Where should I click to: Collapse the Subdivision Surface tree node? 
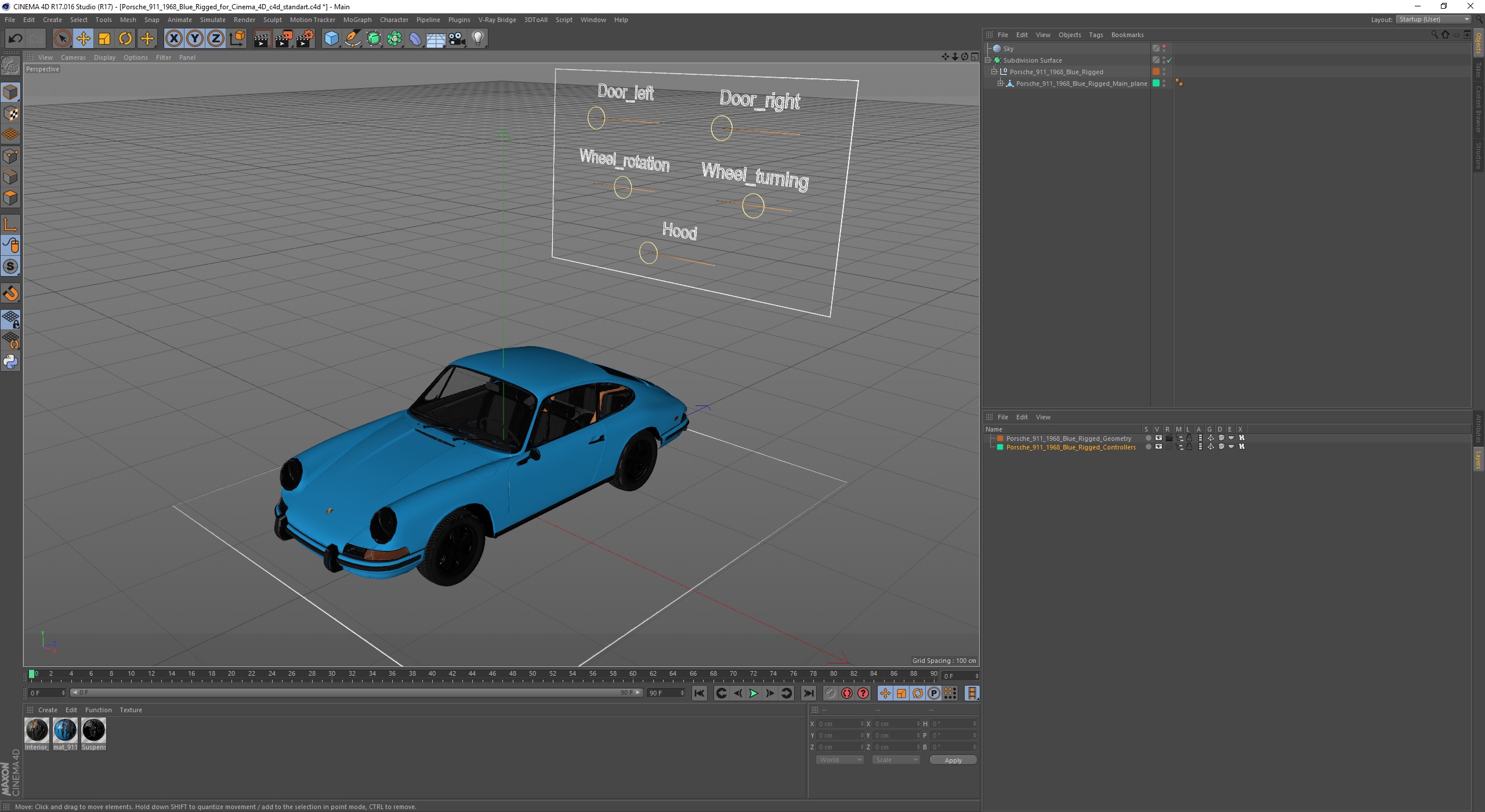click(988, 60)
